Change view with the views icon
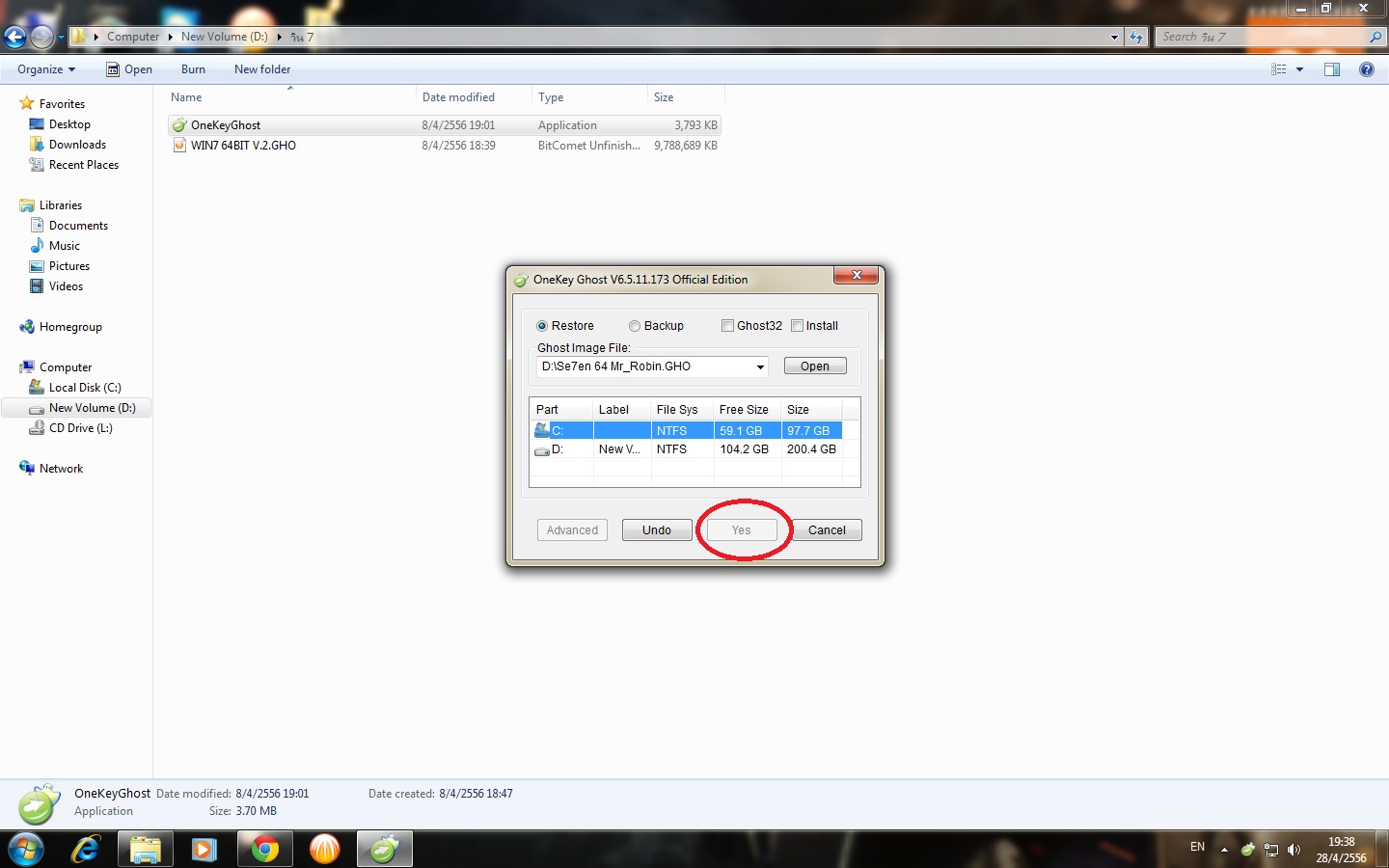 coord(1279,69)
